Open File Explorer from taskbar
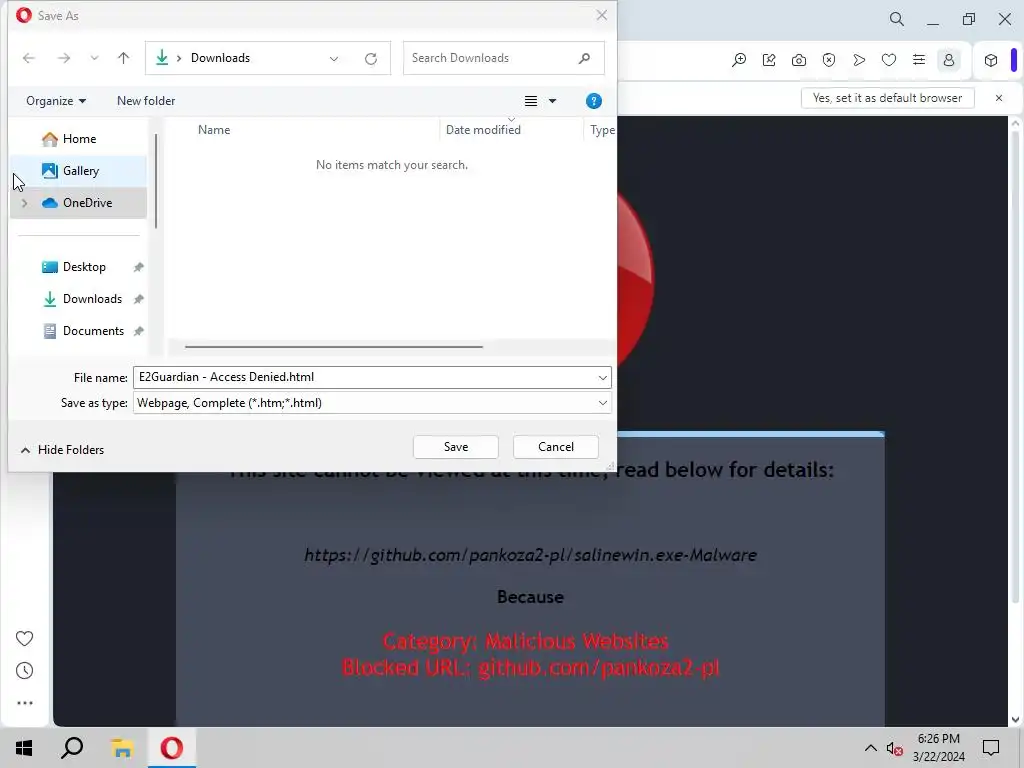This screenshot has width=1024, height=768. click(121, 748)
